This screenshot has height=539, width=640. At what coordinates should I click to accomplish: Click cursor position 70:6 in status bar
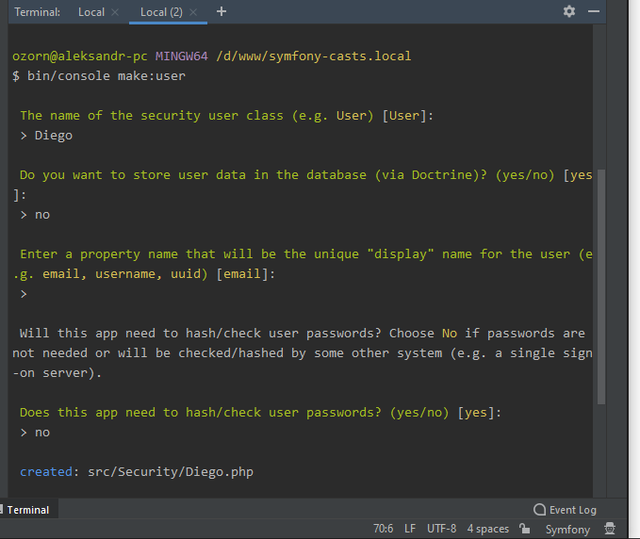point(383,529)
